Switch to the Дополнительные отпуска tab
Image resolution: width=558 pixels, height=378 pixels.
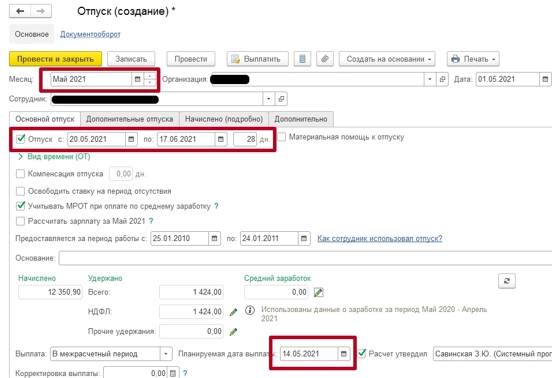pyautogui.click(x=130, y=119)
